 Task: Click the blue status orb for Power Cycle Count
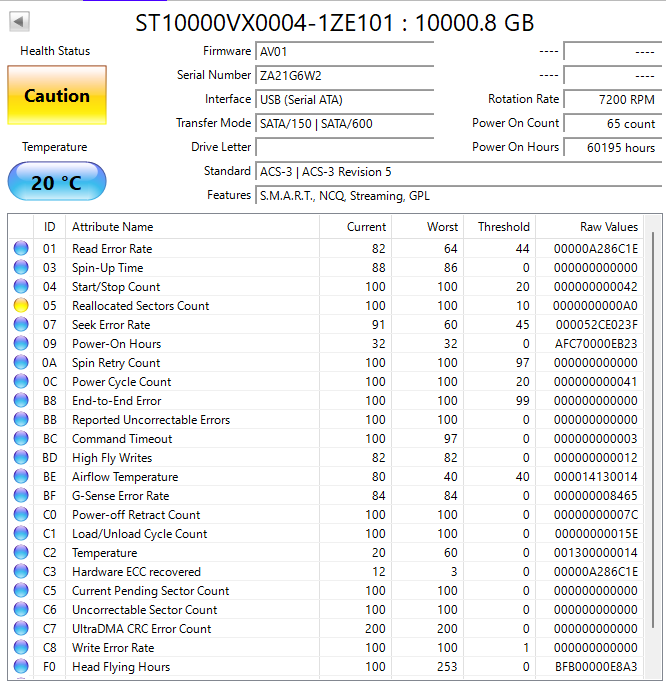21,381
